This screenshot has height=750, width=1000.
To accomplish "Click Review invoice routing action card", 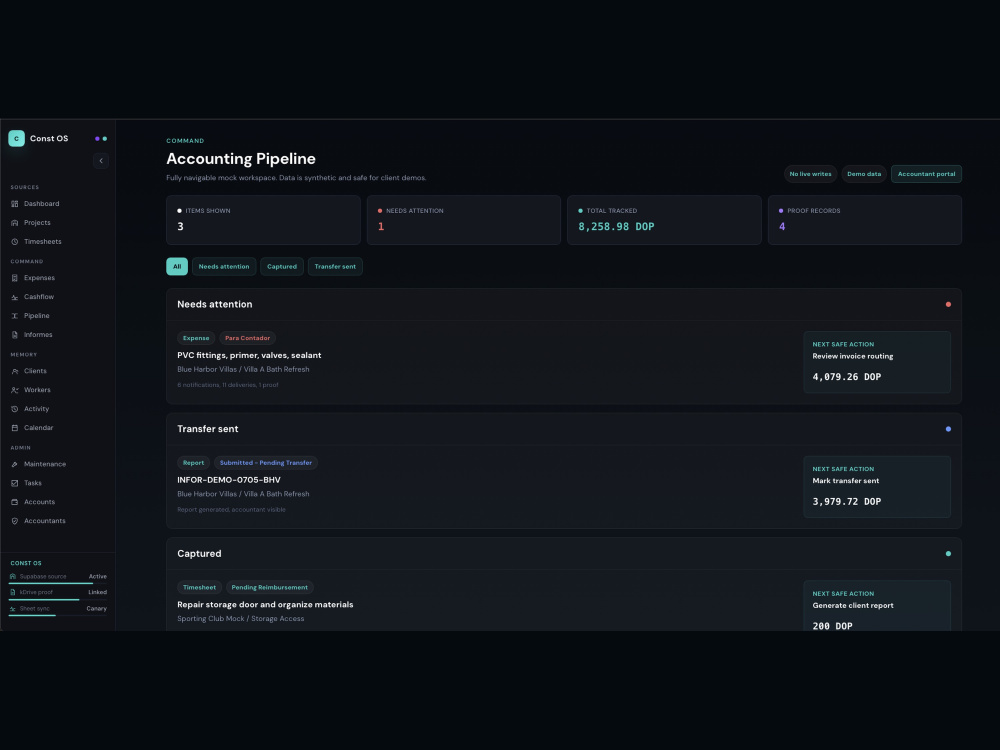I will pyautogui.click(x=877, y=362).
